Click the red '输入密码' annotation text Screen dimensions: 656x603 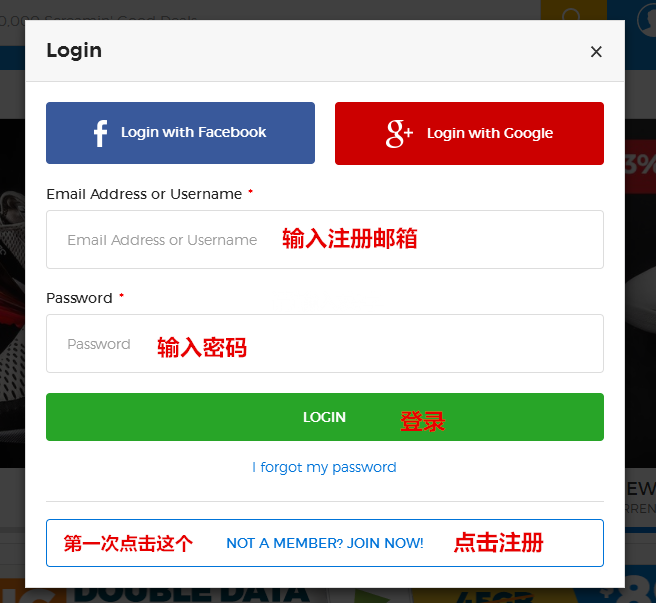tap(202, 347)
